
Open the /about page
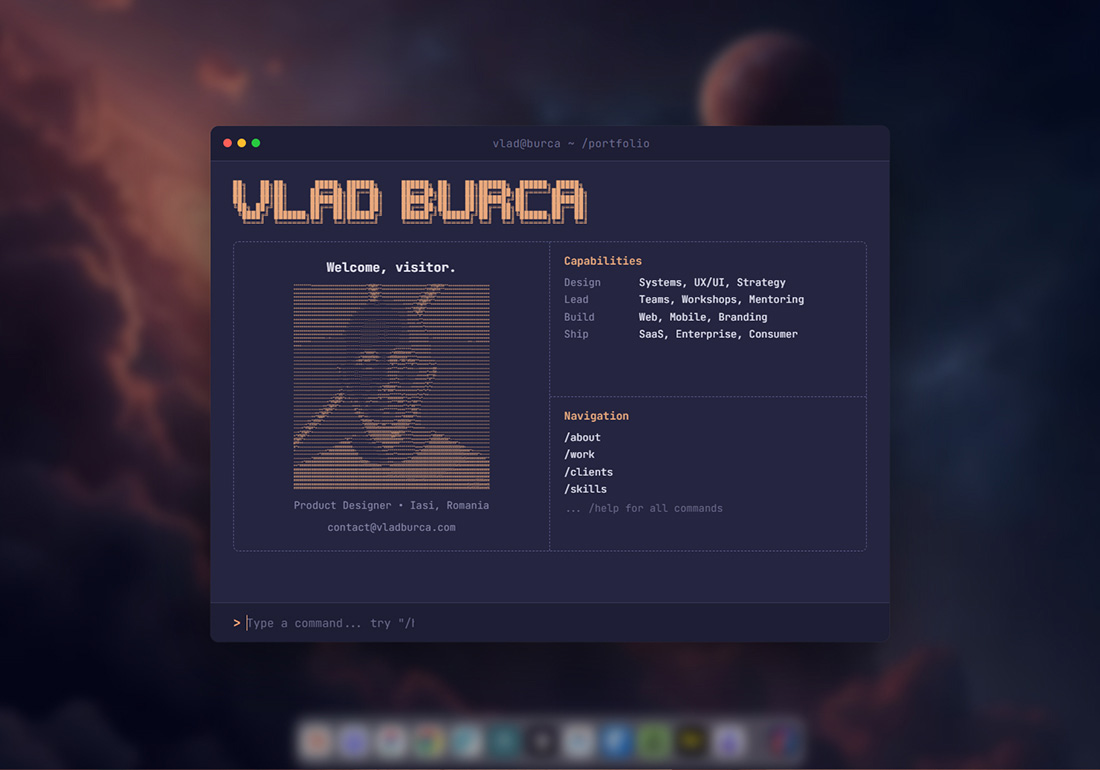(x=581, y=437)
